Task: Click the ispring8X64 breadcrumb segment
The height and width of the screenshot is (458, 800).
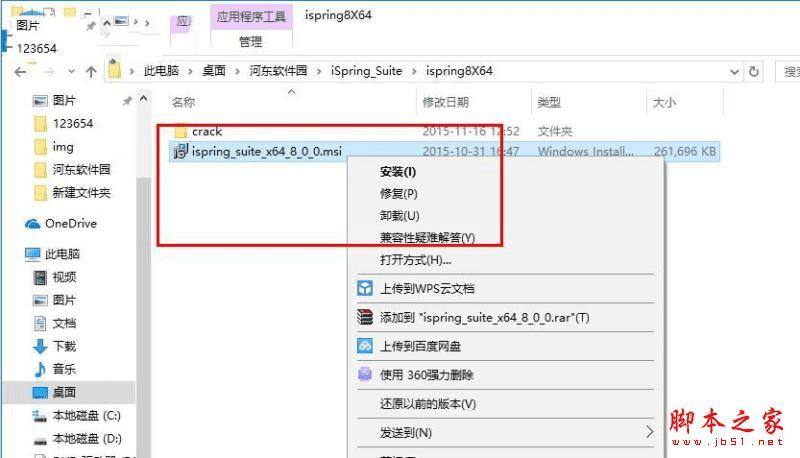Action: (459, 71)
